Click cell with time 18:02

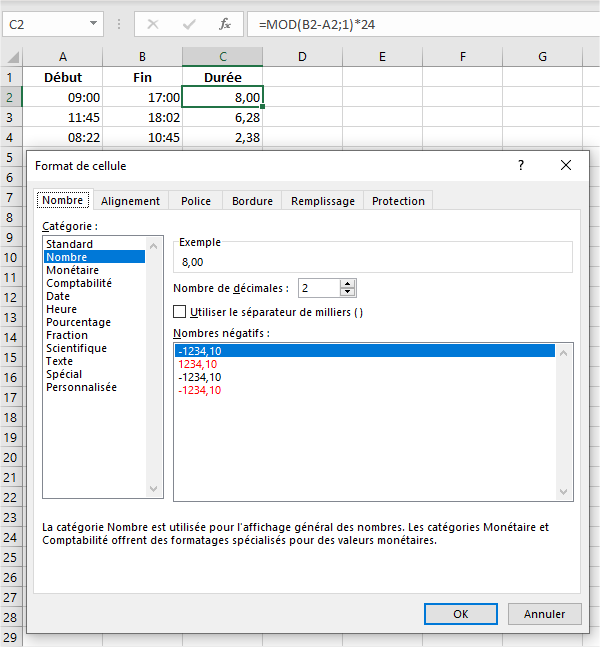coord(142,117)
